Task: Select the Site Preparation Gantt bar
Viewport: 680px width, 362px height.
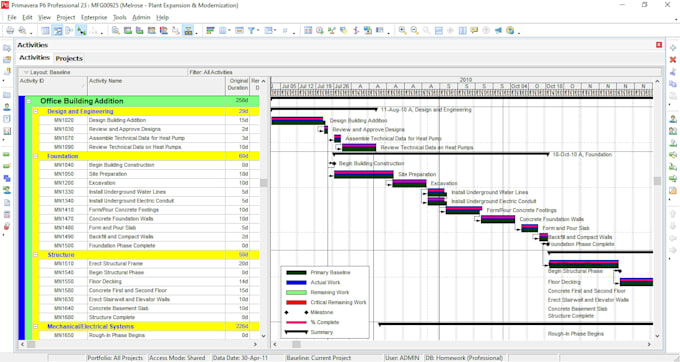Action: [363, 174]
